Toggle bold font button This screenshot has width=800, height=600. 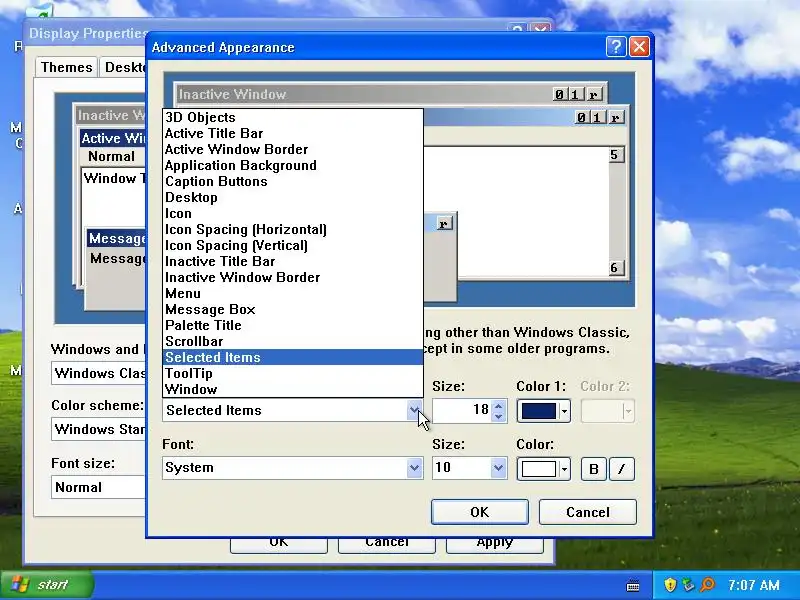coord(594,469)
